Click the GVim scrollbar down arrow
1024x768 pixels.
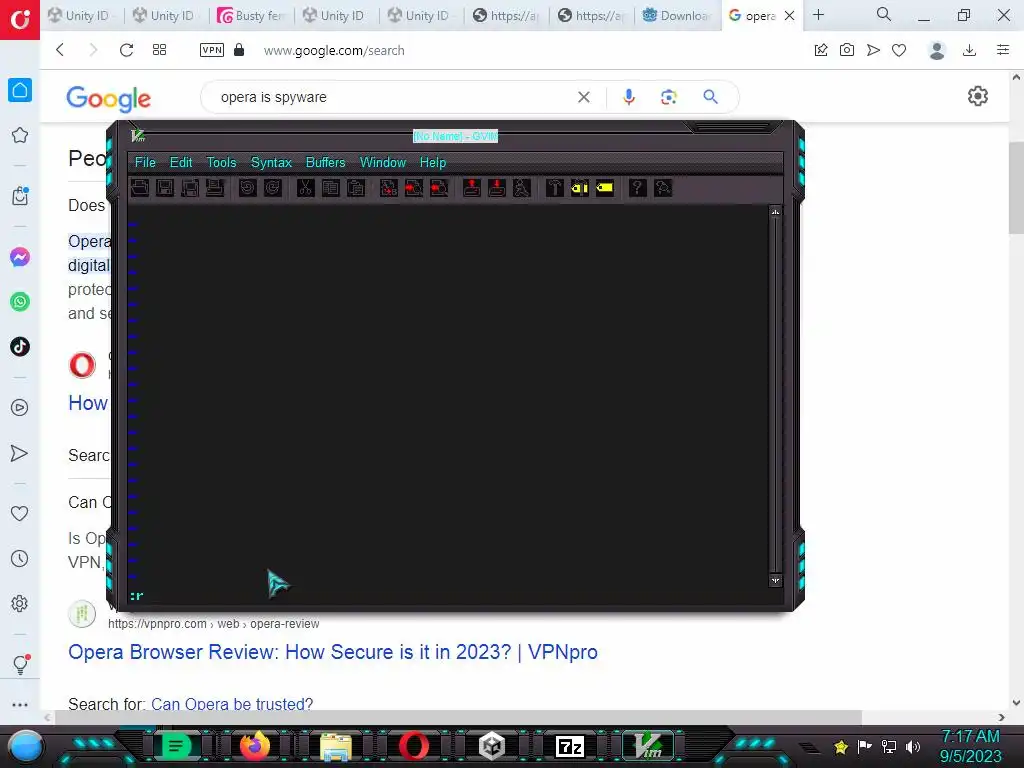point(775,581)
